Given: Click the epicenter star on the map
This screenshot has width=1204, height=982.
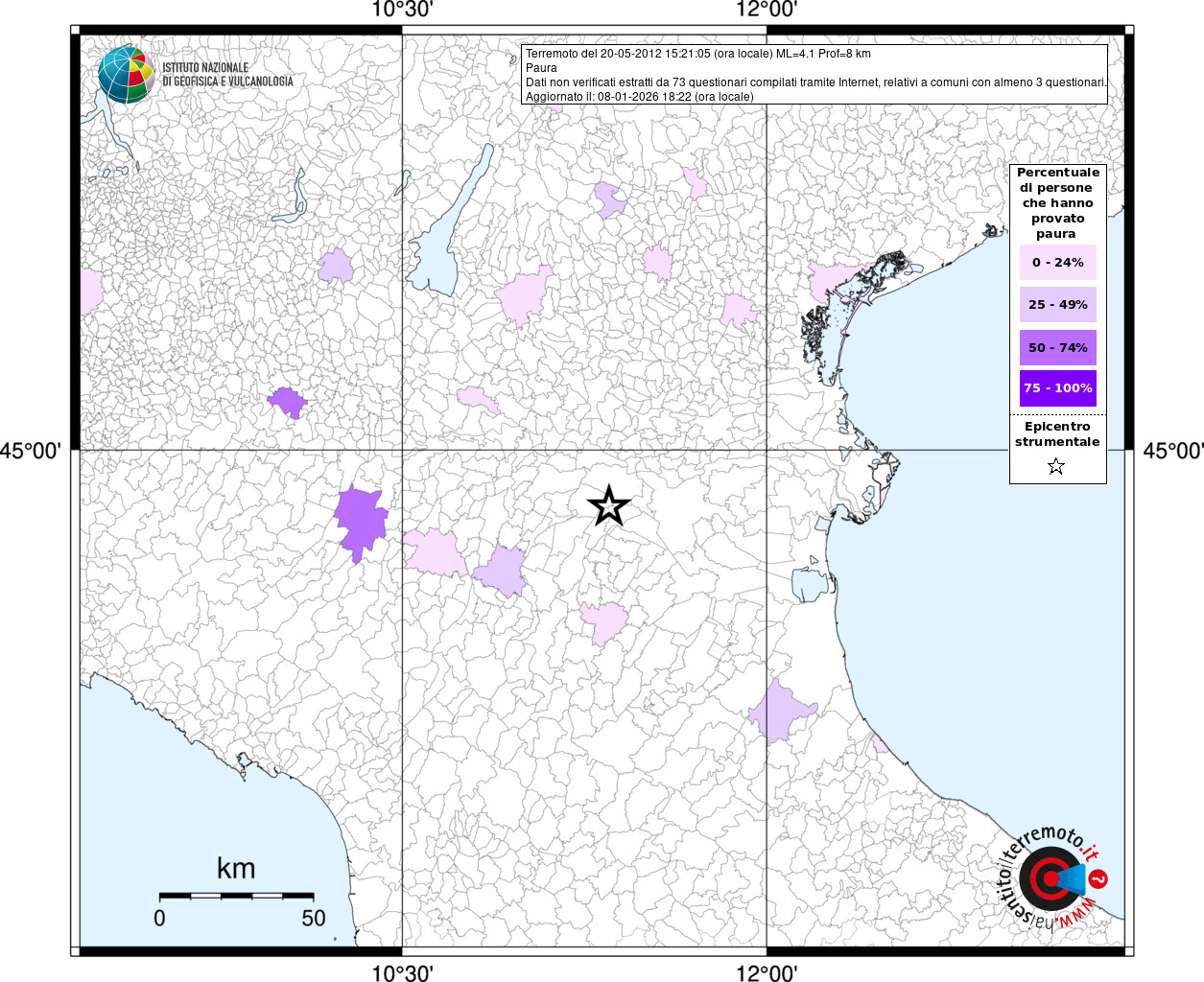Looking at the screenshot, I should coord(608,505).
